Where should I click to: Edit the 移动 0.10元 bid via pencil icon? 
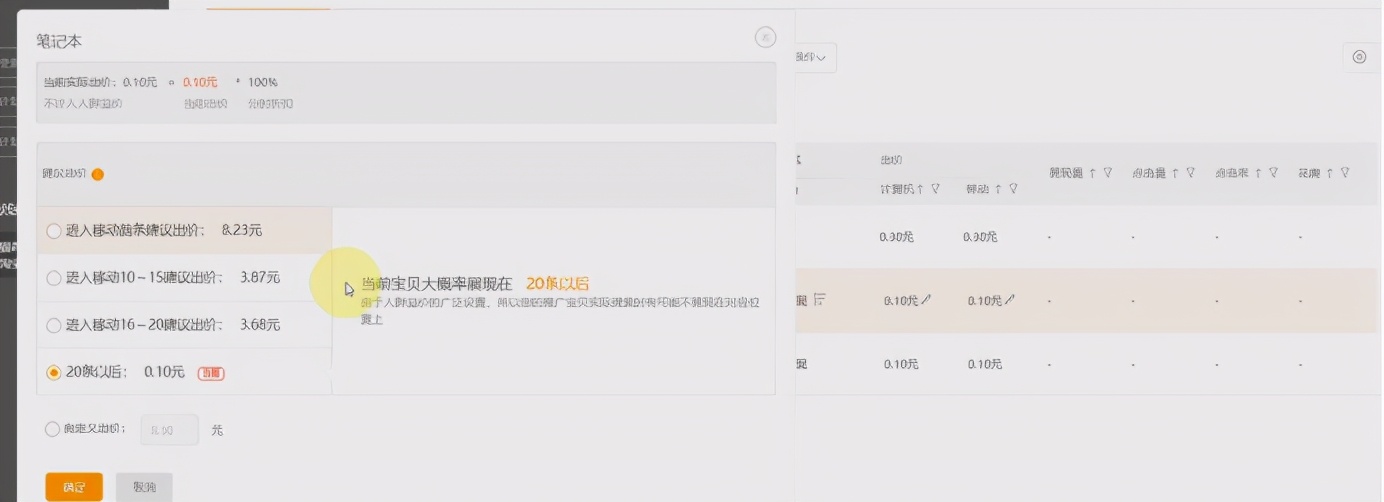[x=1011, y=299]
